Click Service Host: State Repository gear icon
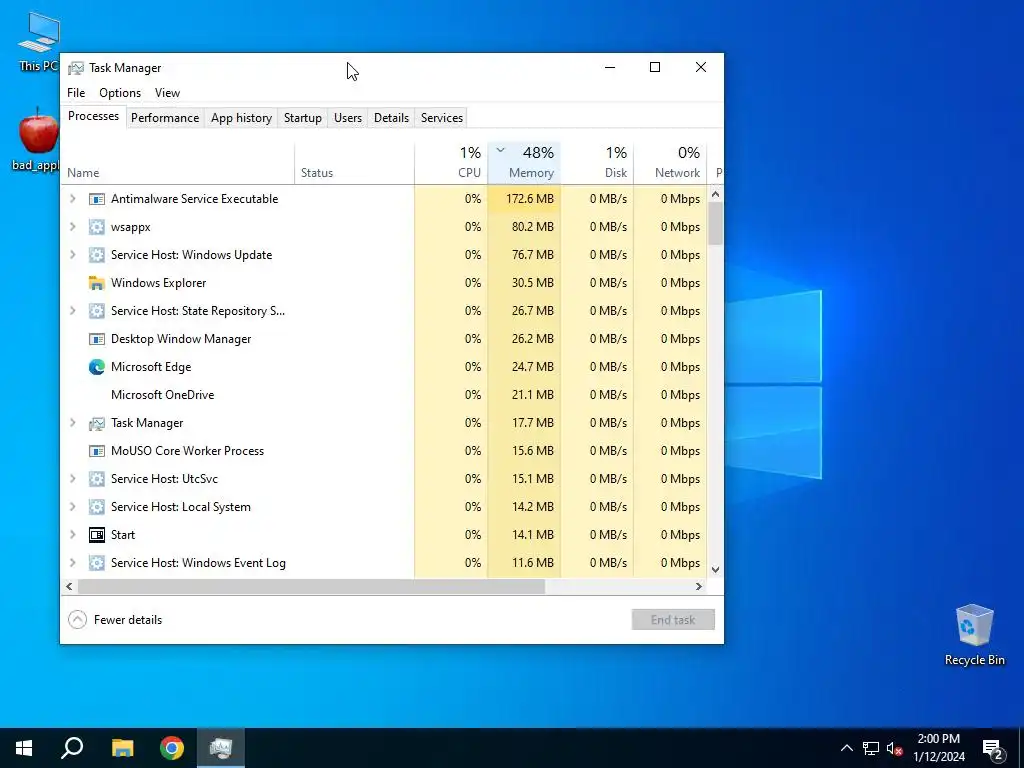Image resolution: width=1024 pixels, height=768 pixels. coord(97,311)
